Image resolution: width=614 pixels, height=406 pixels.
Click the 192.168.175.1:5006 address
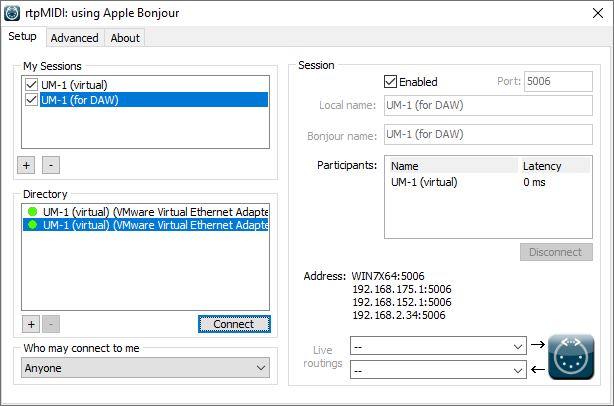(x=402, y=289)
